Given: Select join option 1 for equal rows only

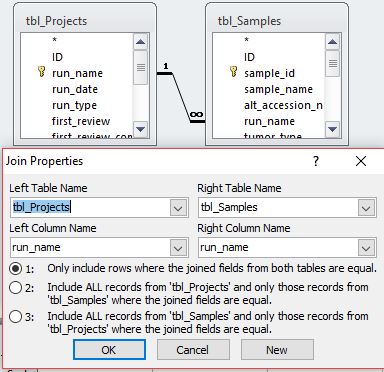Looking at the screenshot, I should (16, 269).
